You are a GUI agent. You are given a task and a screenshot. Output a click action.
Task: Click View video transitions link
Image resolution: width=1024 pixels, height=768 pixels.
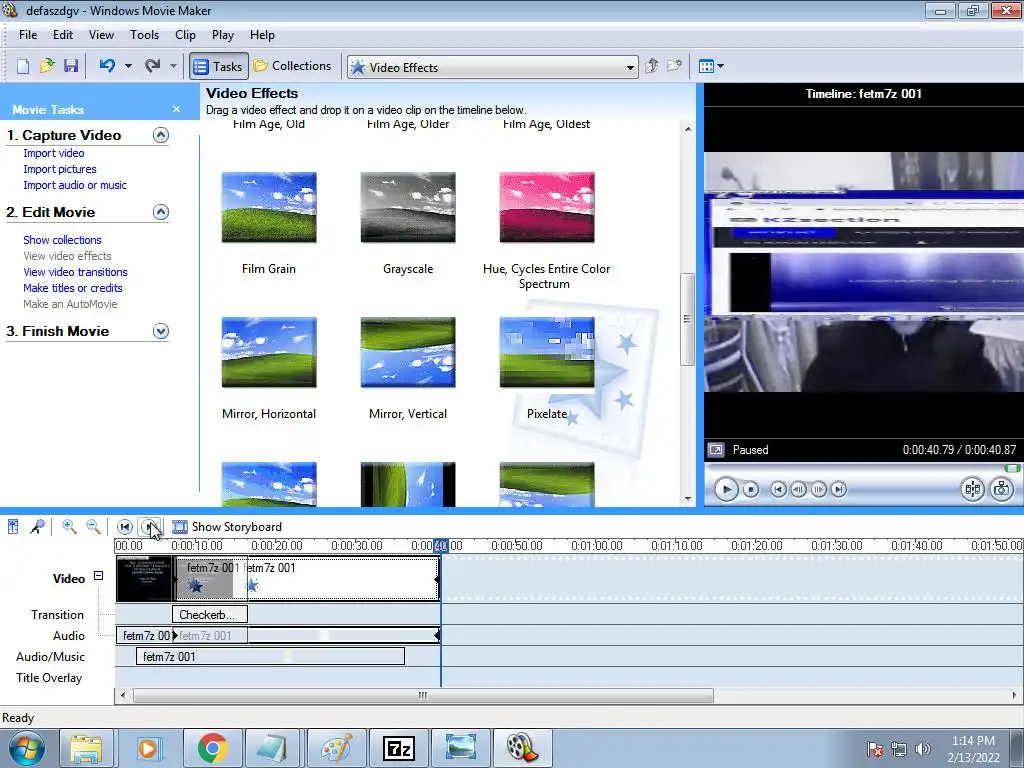click(76, 272)
